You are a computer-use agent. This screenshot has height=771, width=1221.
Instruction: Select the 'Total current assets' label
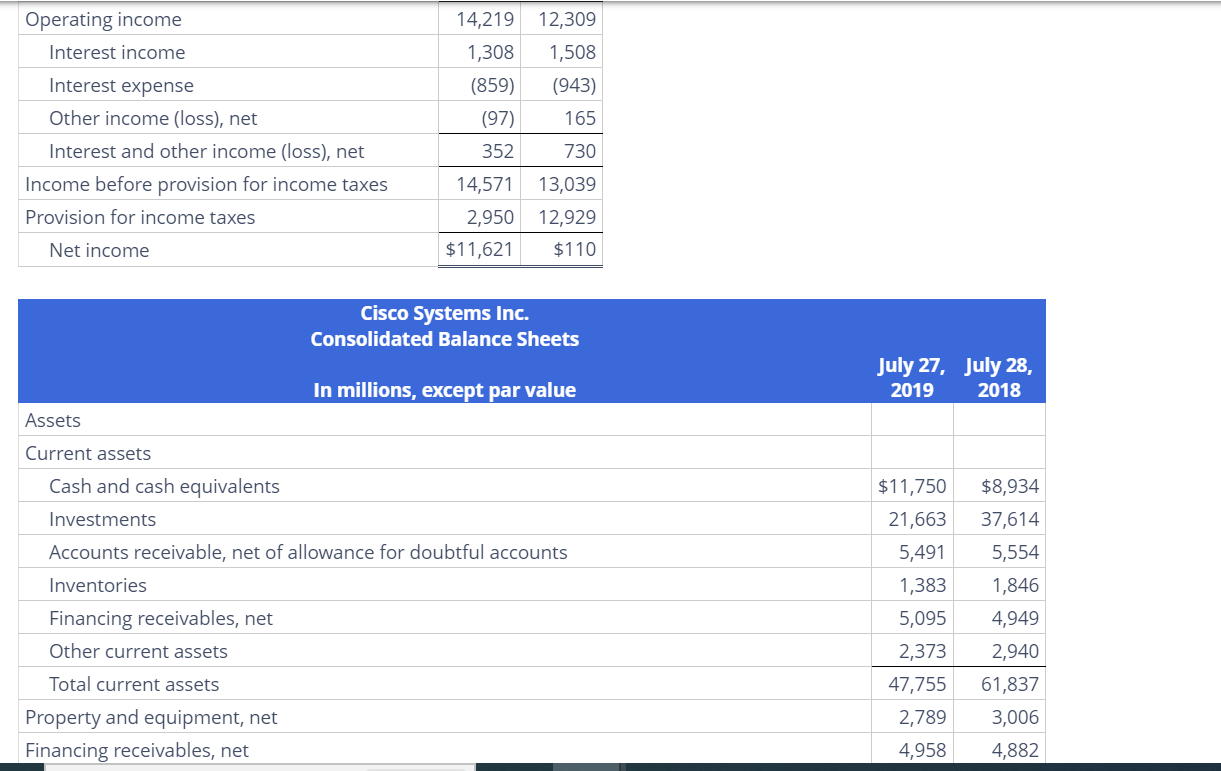(x=134, y=684)
